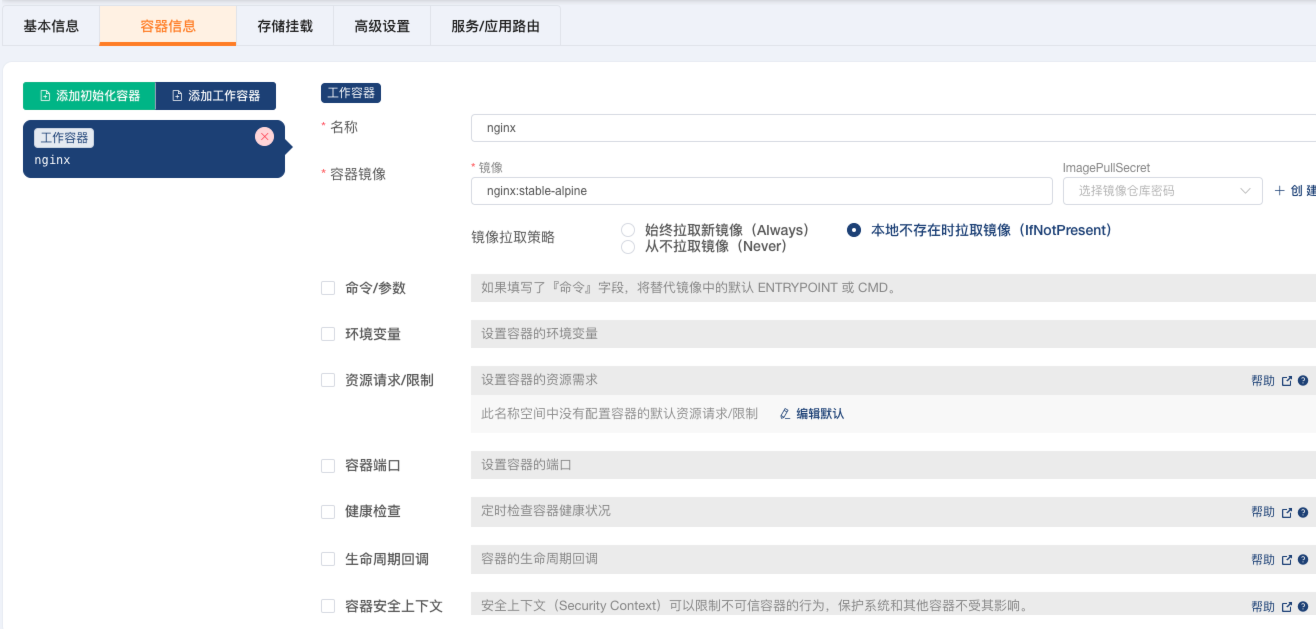
Task: Click external-link icon in 容器安全上下文 row
Action: point(1287,607)
